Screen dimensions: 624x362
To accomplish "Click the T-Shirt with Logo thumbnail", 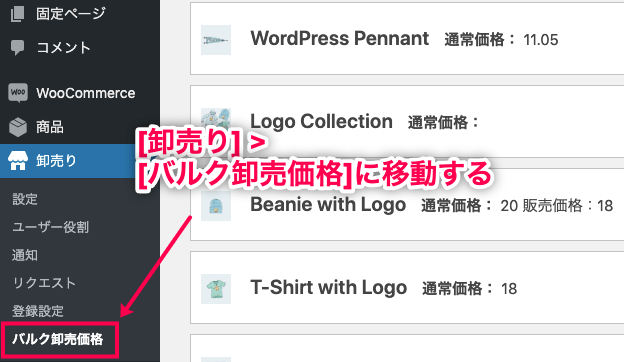I will click(x=216, y=289).
